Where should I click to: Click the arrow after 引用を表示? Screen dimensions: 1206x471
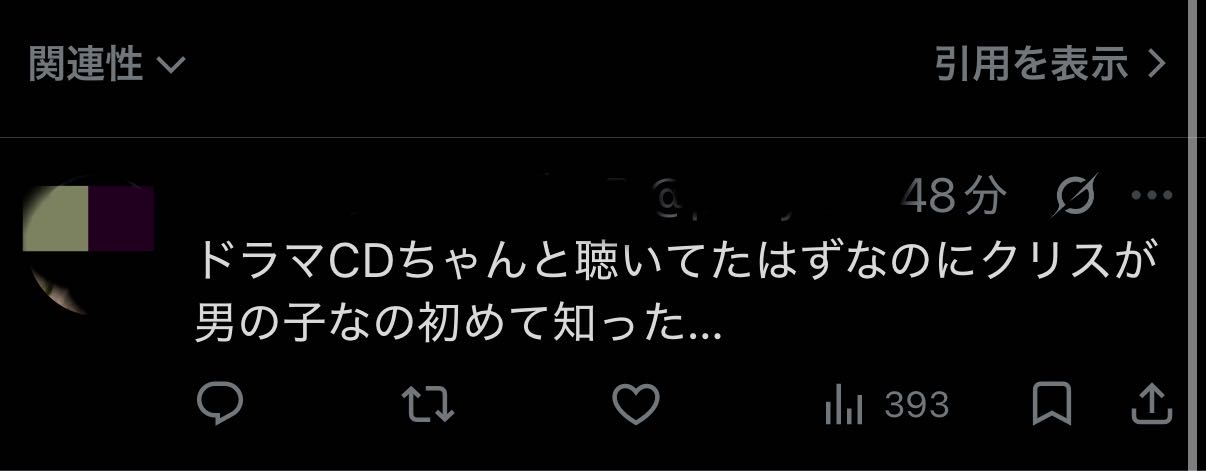[x=1157, y=66]
